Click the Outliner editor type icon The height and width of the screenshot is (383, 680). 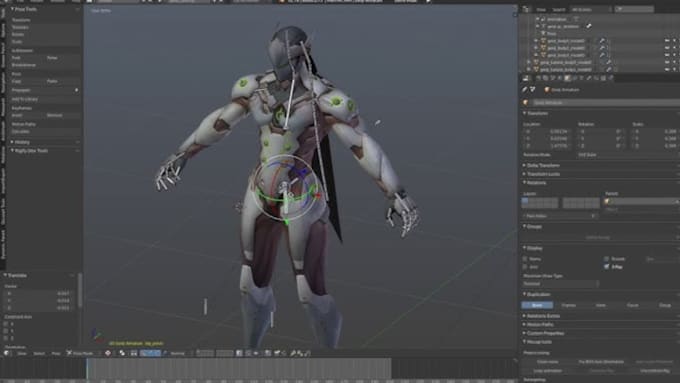[526, 9]
